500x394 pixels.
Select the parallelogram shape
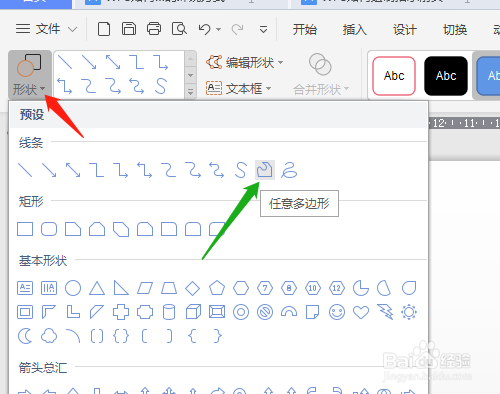(145, 288)
